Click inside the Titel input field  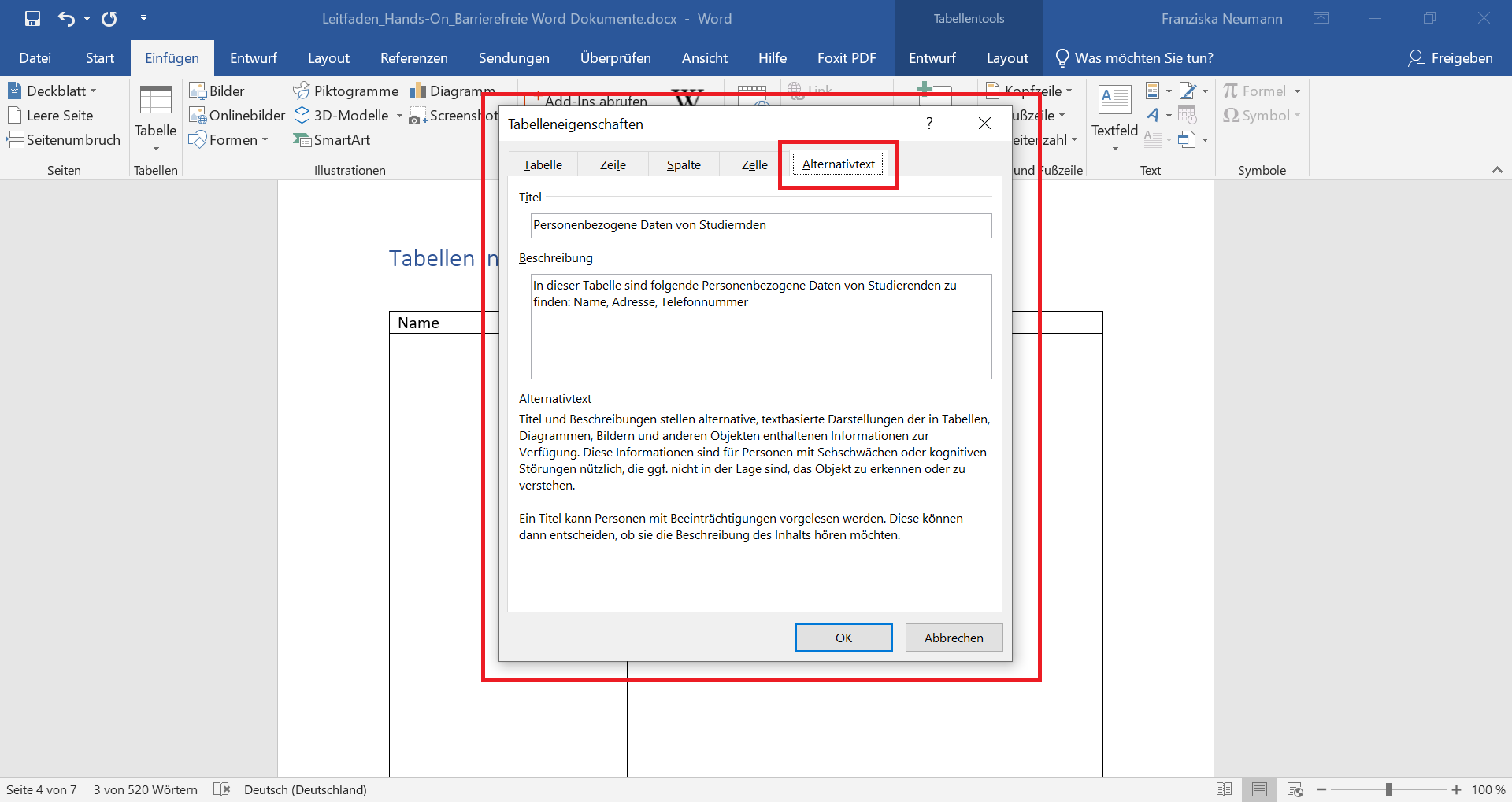point(760,225)
